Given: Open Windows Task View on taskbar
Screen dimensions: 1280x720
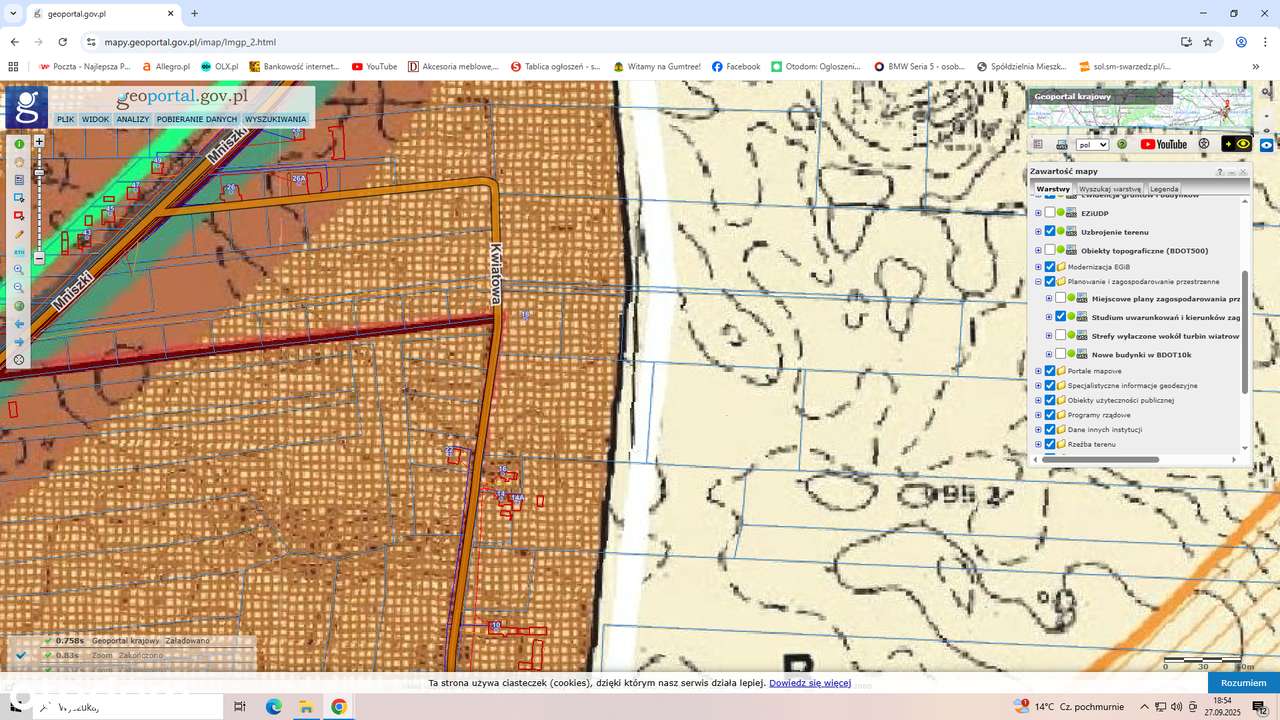Looking at the screenshot, I should 240,707.
